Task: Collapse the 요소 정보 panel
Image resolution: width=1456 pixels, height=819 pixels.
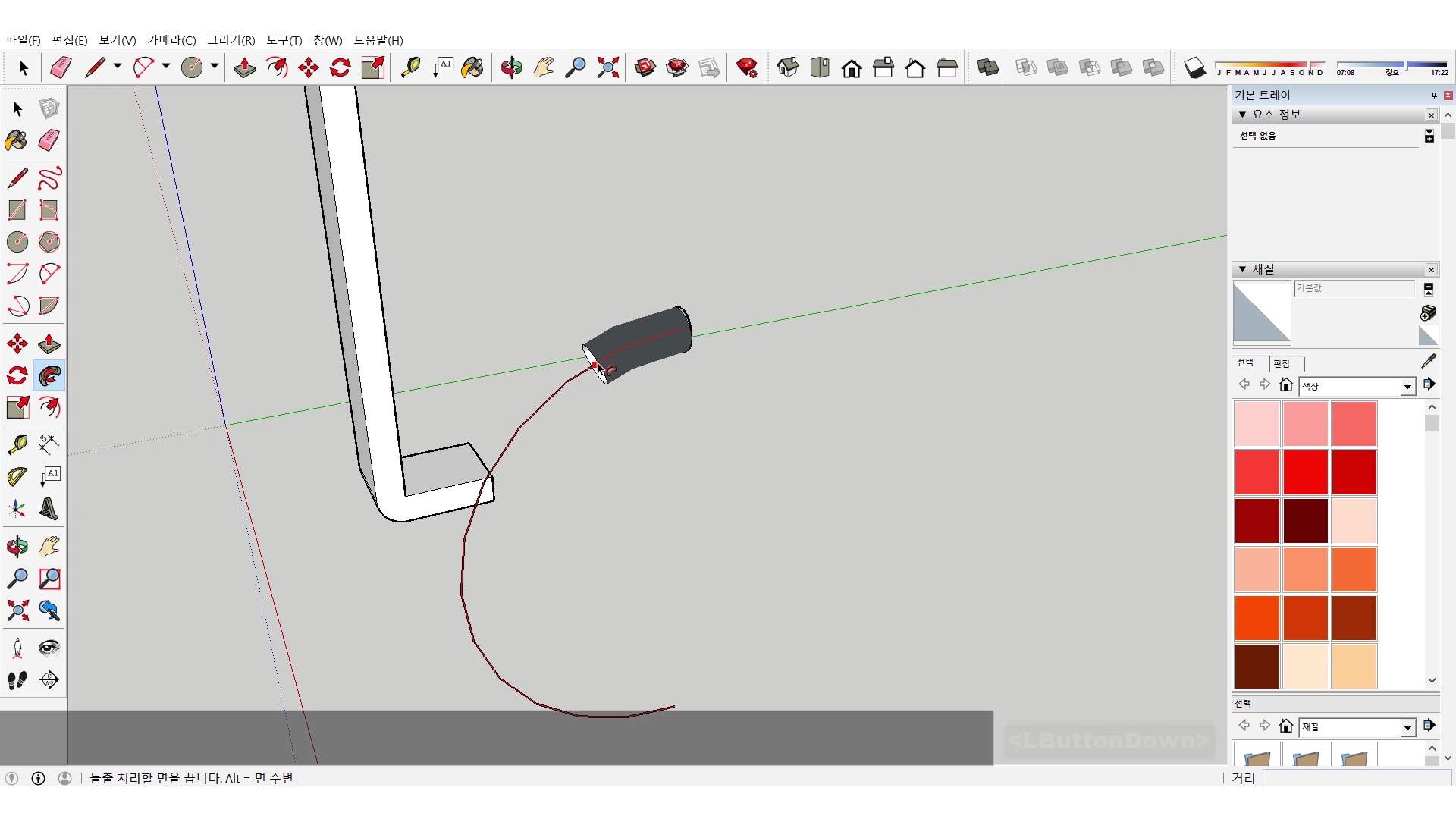Action: tap(1242, 115)
